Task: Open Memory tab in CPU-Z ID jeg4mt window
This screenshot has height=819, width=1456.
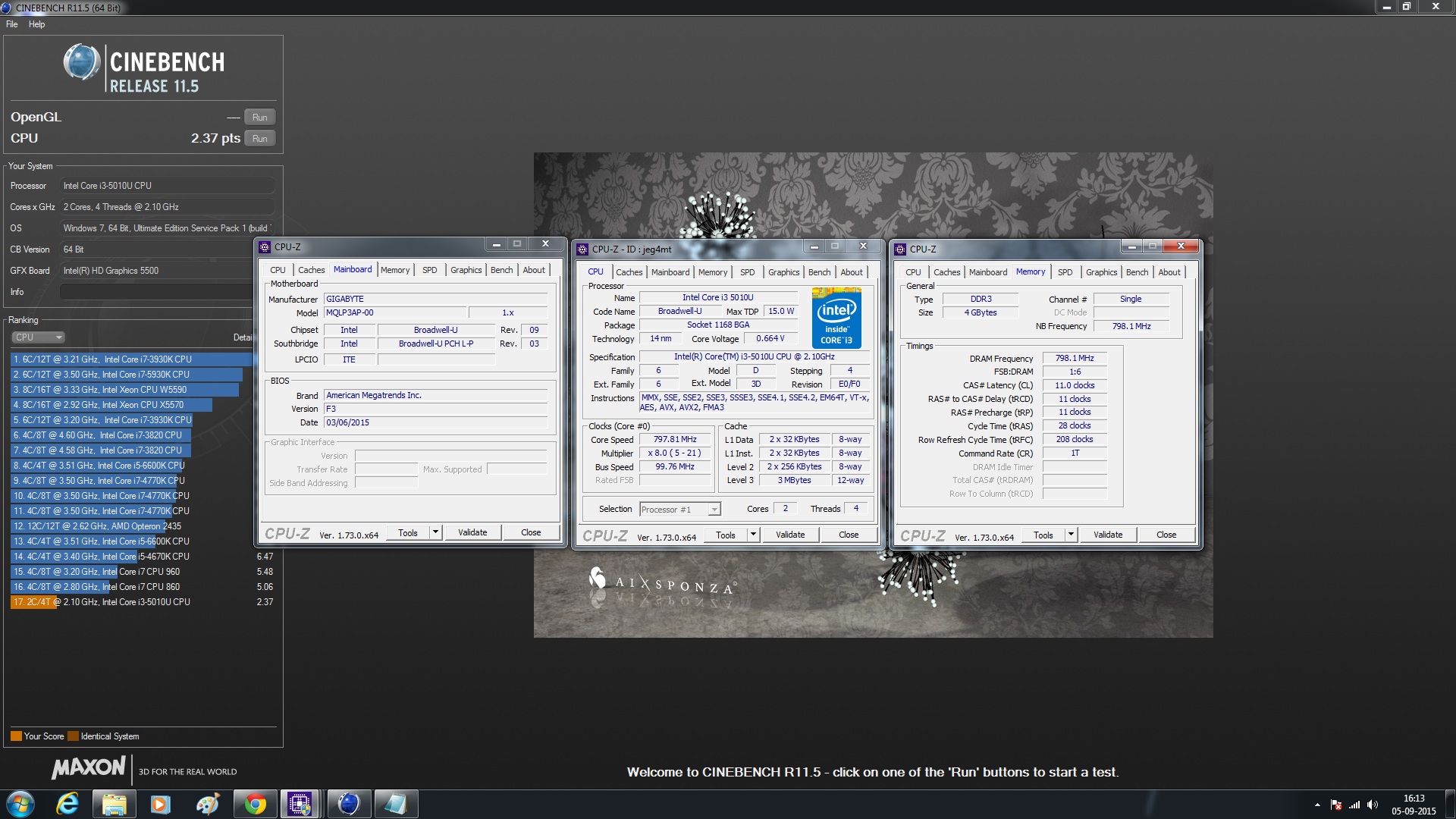Action: 712,272
